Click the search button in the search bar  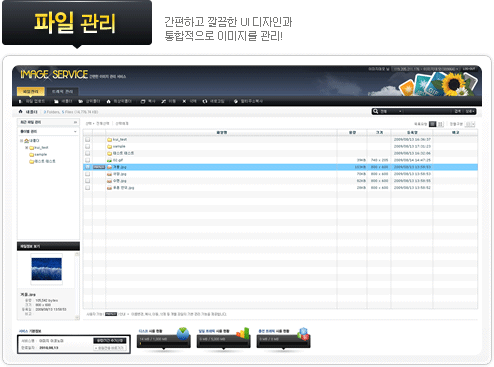[x=458, y=111]
